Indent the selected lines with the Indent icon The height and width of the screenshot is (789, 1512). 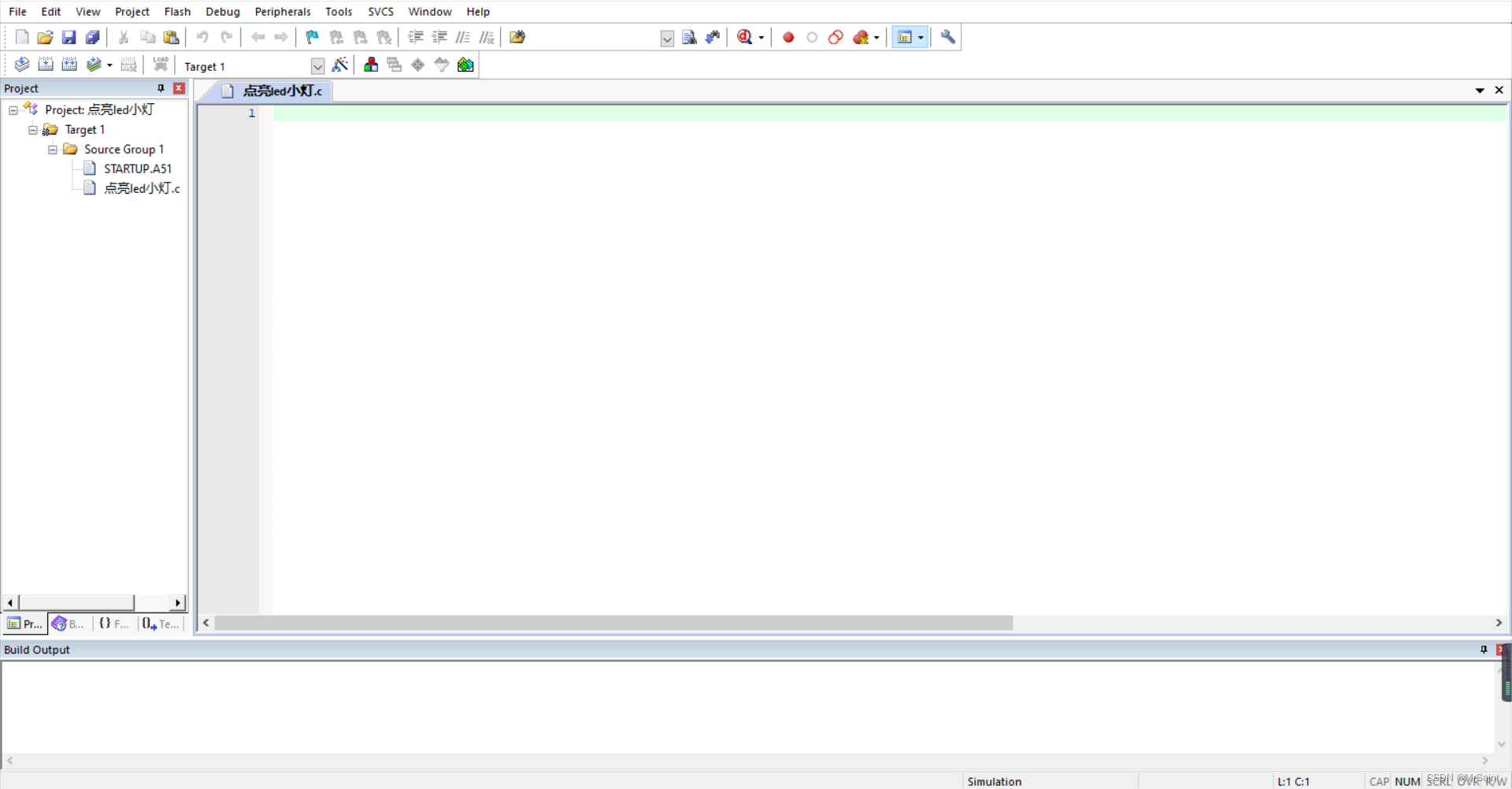point(416,37)
